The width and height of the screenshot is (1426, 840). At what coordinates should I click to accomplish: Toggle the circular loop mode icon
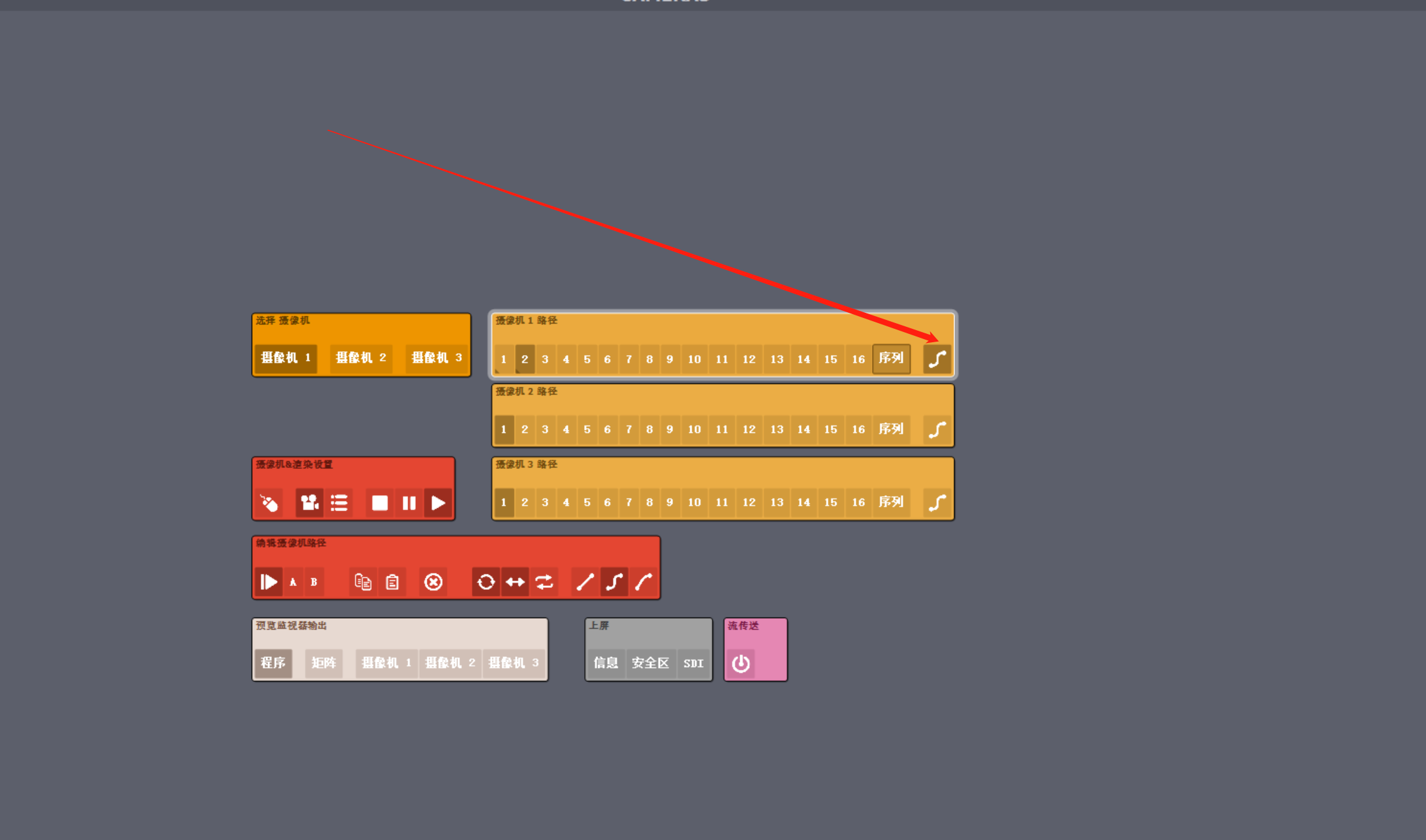486,582
